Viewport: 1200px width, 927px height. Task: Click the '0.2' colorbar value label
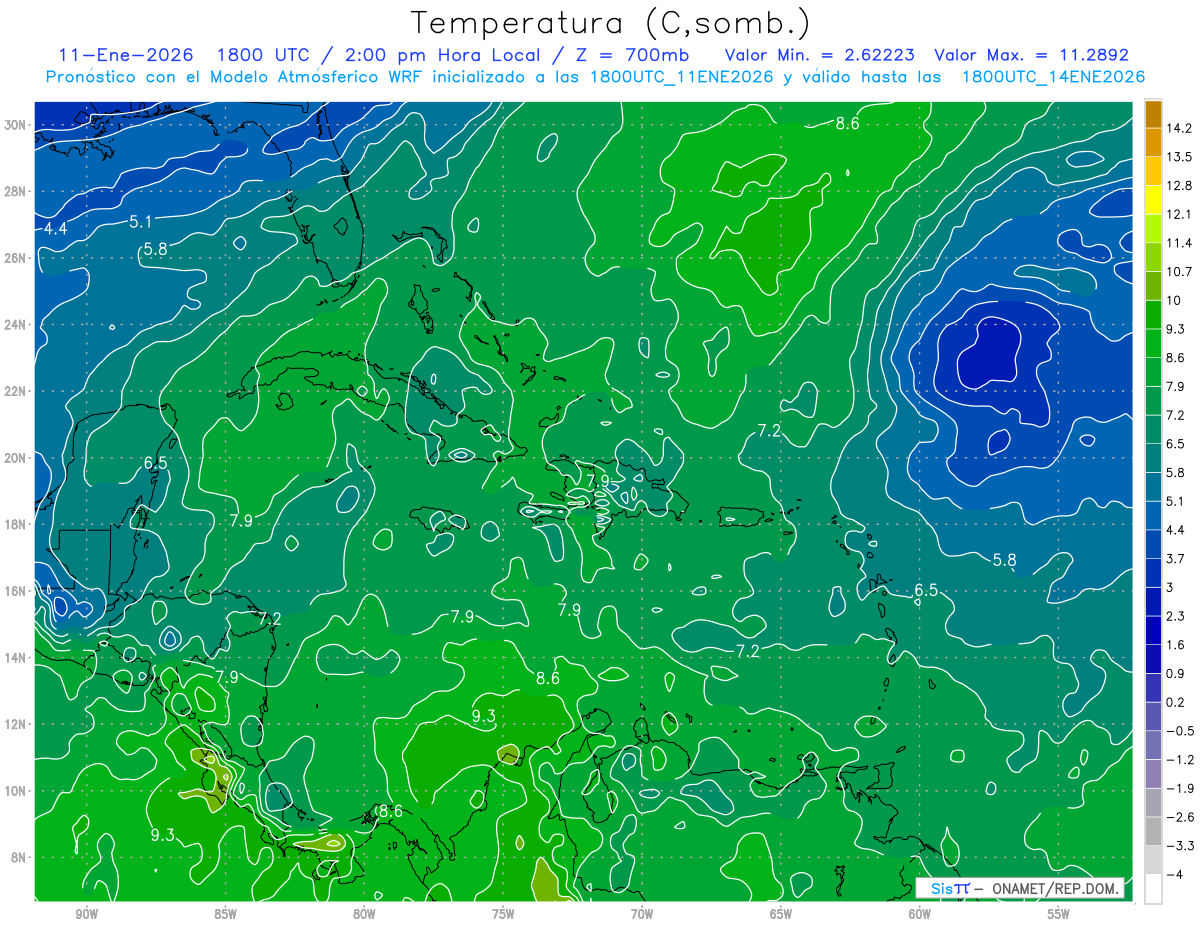click(1176, 702)
